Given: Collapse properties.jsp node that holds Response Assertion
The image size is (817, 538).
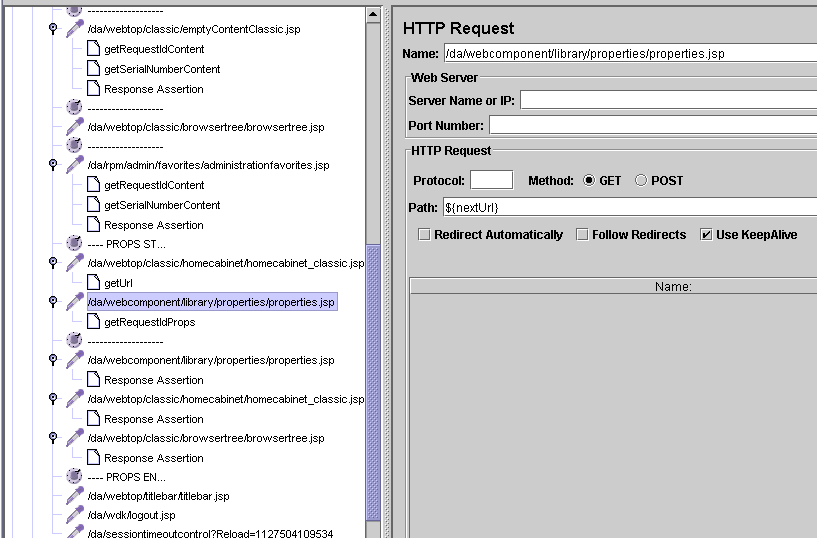Looking at the screenshot, I should [x=53, y=358].
